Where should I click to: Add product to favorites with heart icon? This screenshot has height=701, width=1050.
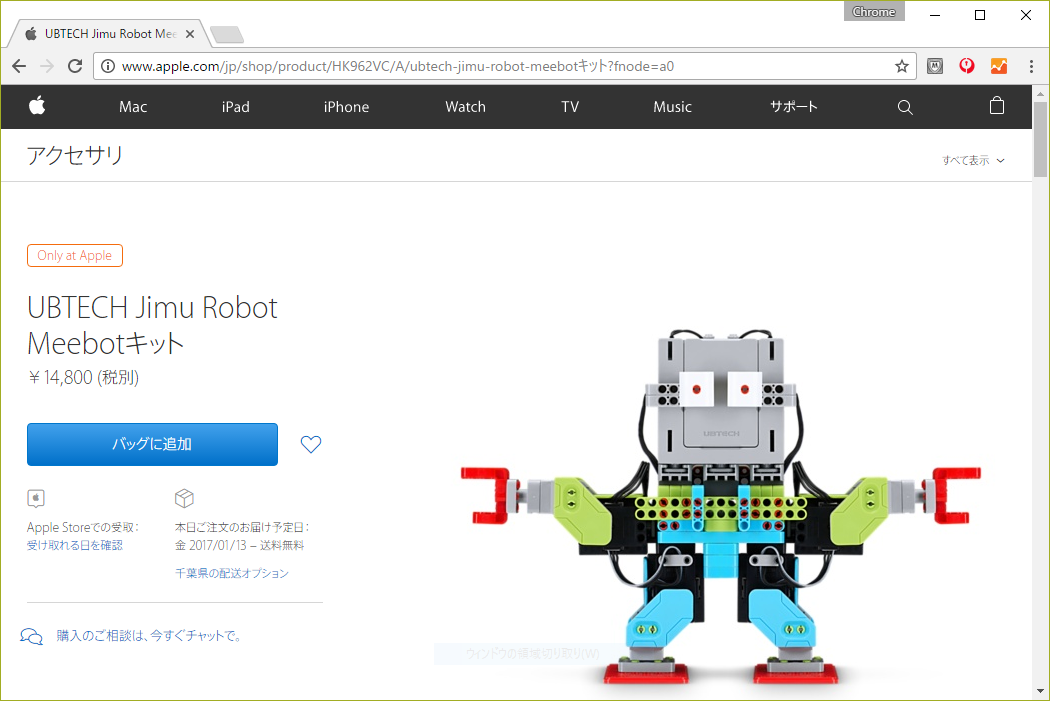click(x=311, y=444)
